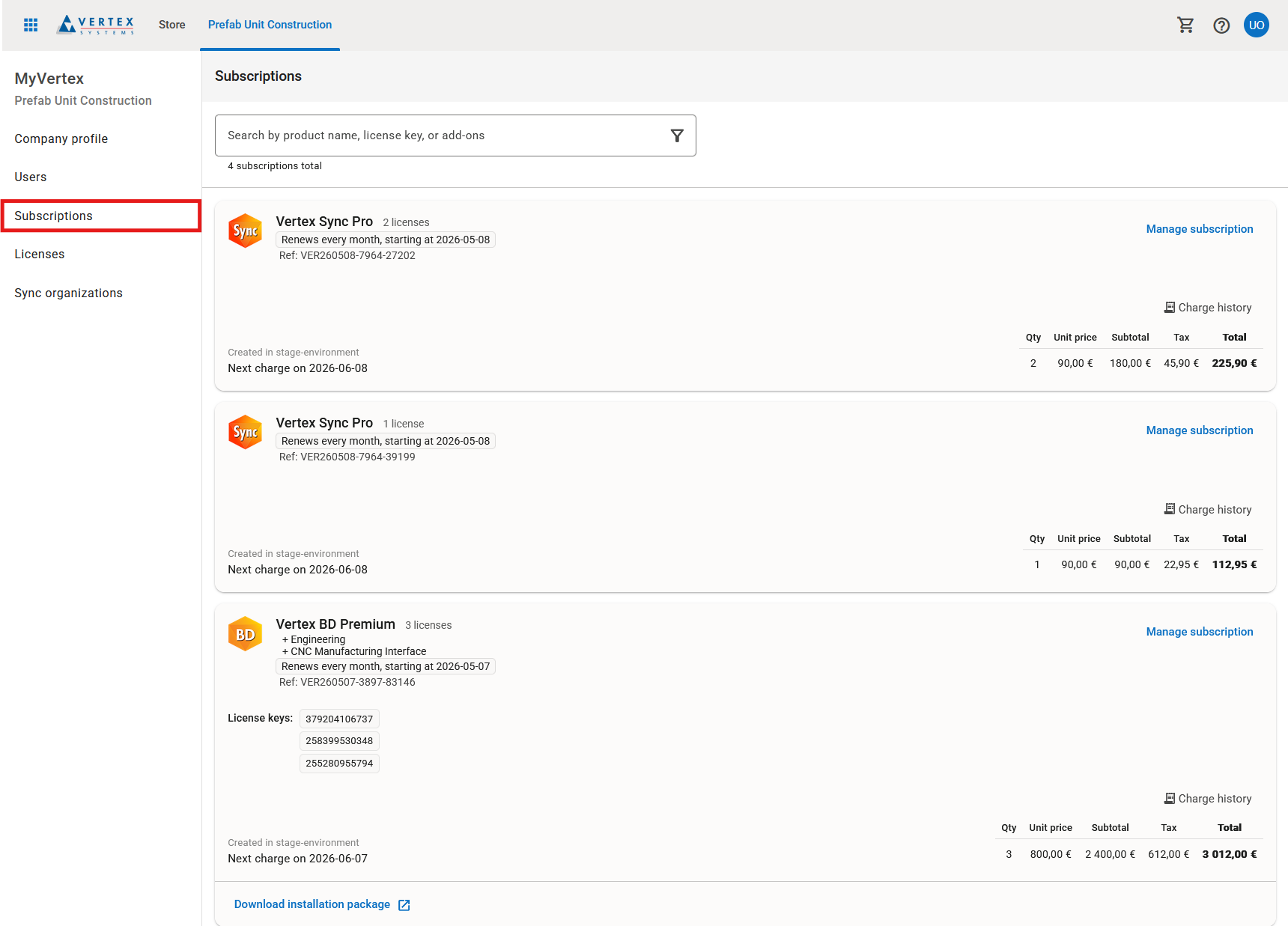Click 'Ref: VER260508-7964-39199' reference text

click(x=347, y=457)
